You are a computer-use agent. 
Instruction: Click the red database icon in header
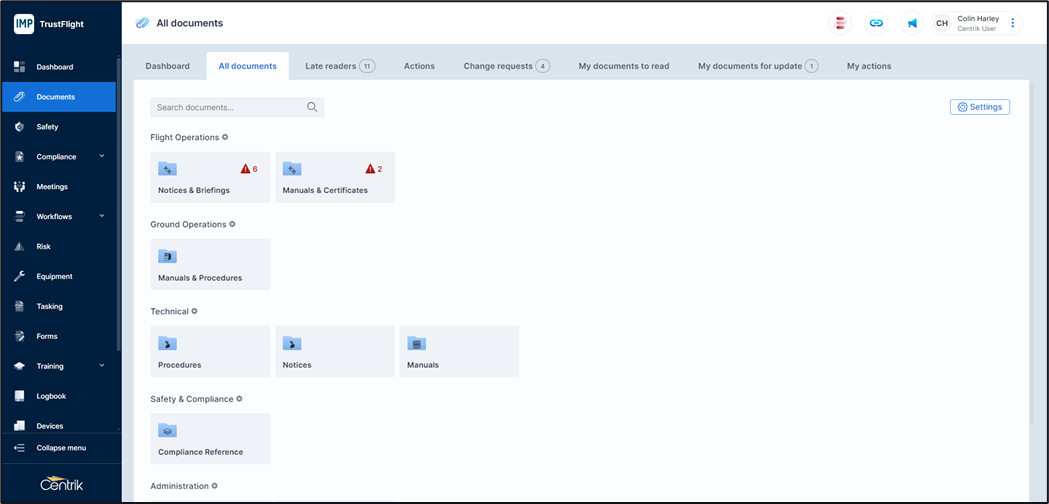[841, 23]
